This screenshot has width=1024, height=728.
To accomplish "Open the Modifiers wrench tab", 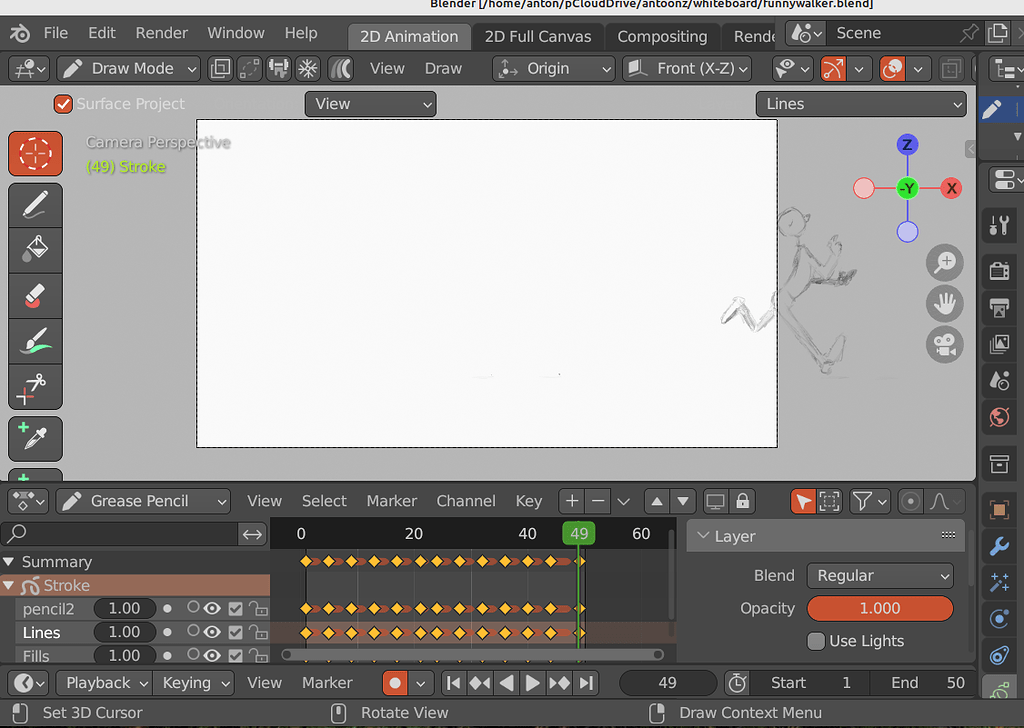I will (999, 546).
